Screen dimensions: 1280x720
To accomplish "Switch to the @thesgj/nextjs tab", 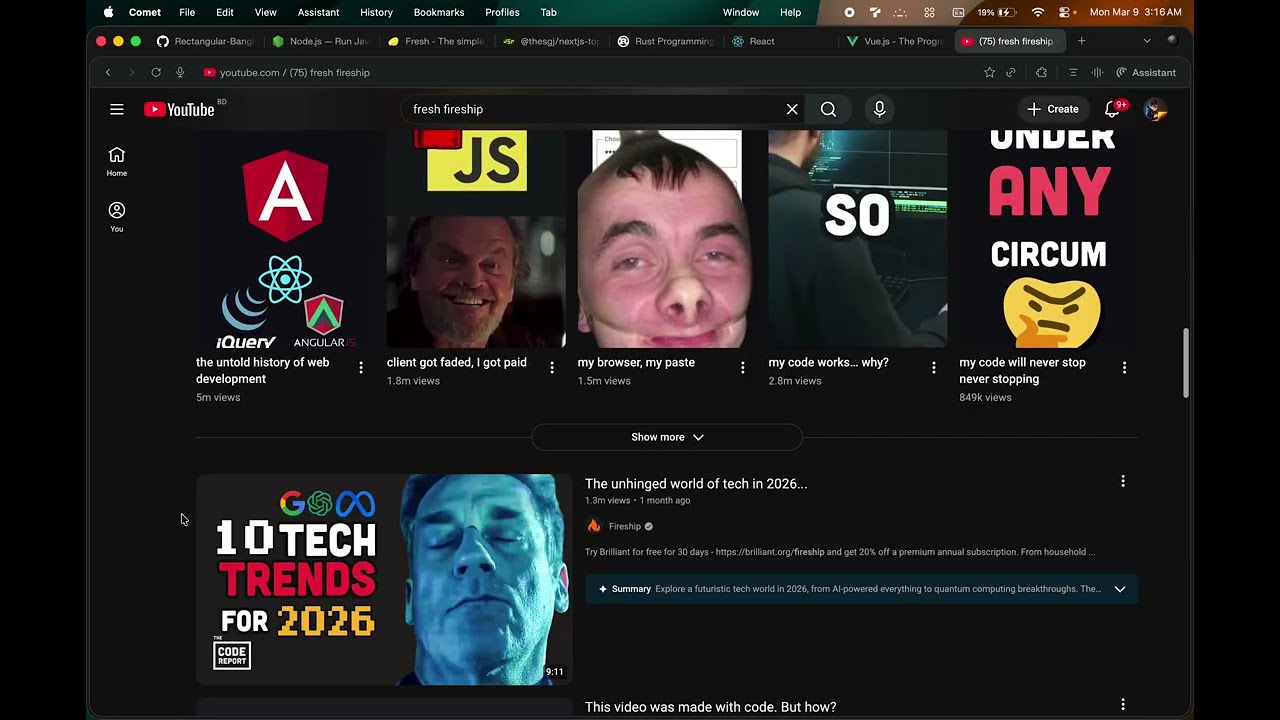I will click(x=550, y=41).
